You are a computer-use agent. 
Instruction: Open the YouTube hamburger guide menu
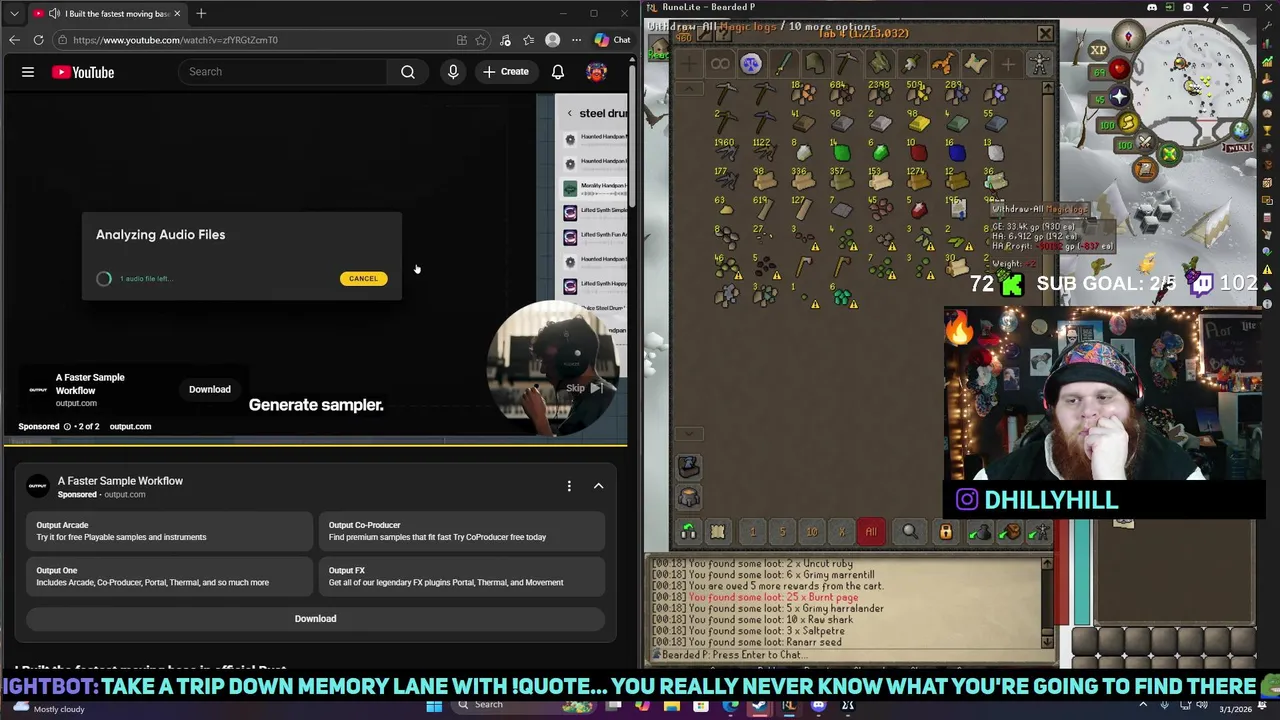[x=28, y=72]
